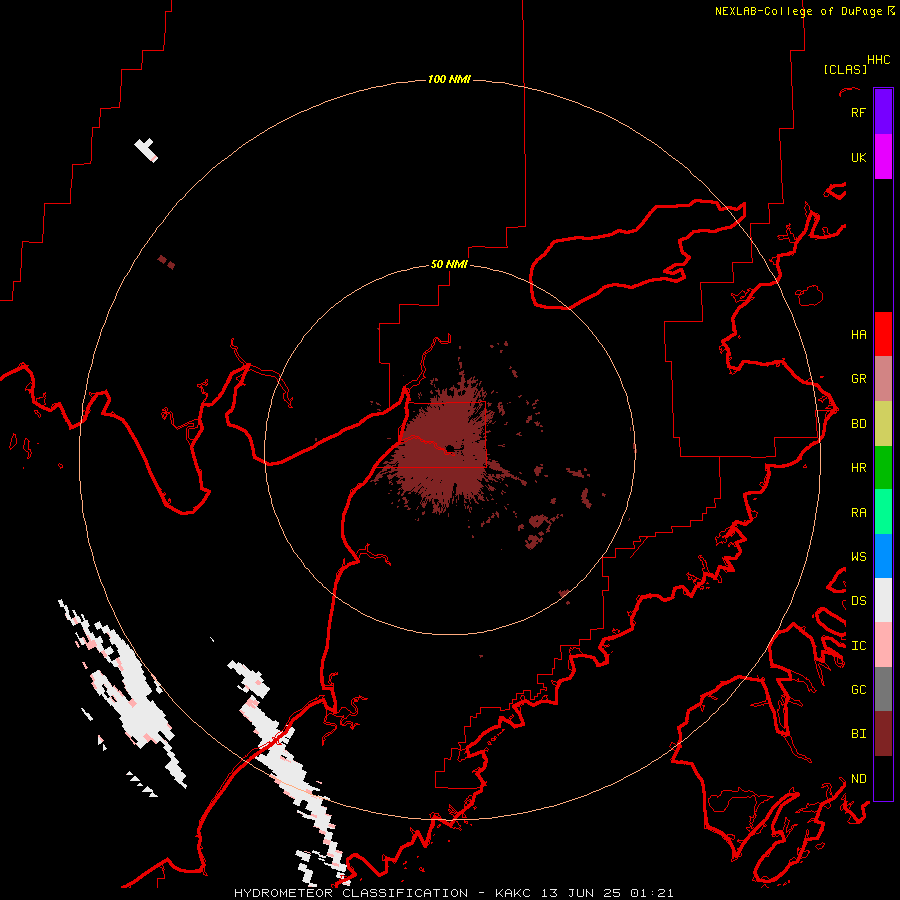
Task: Click the UK legend label
Action: point(858,157)
